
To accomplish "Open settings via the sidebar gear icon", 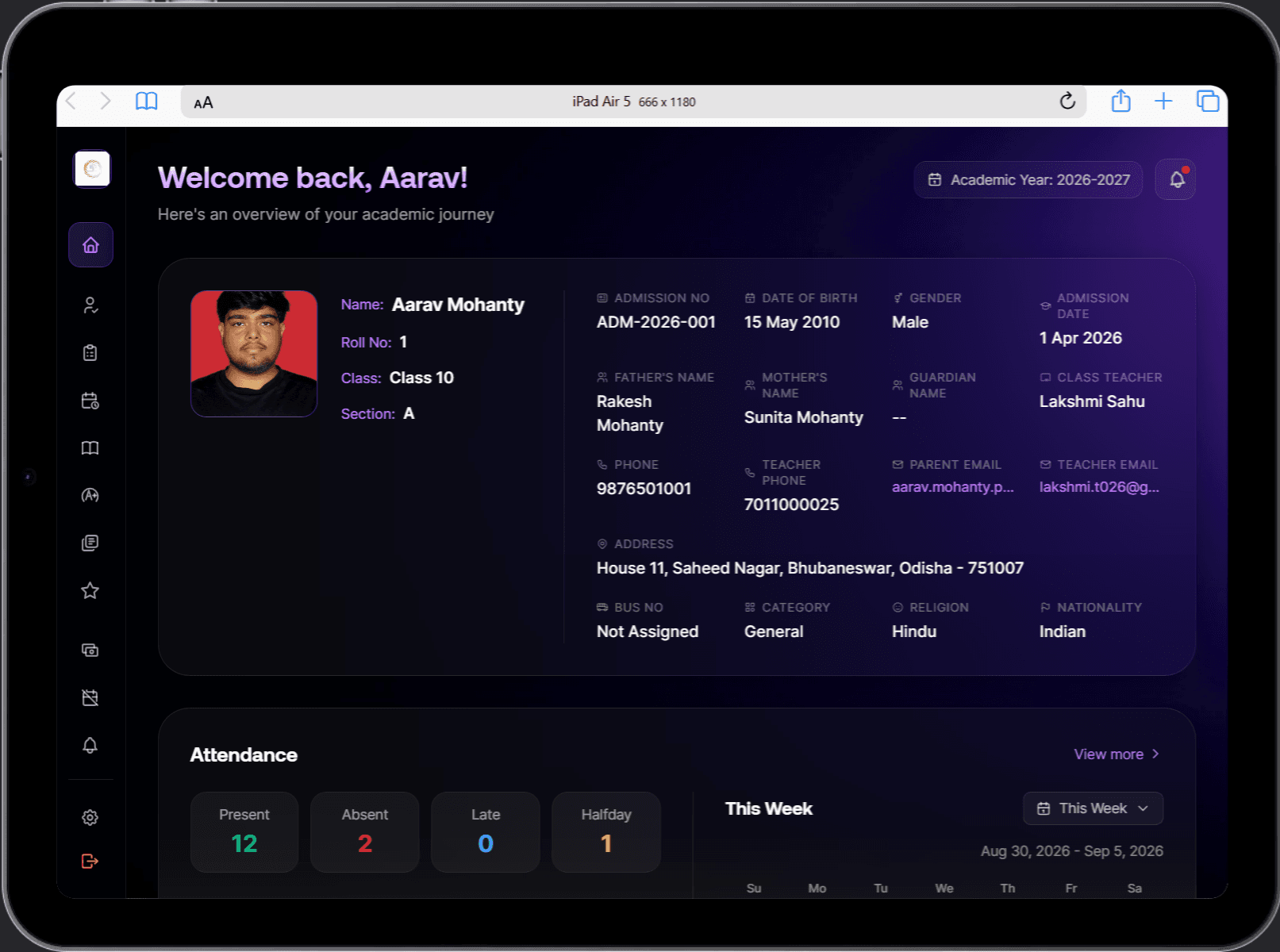I will (x=90, y=818).
